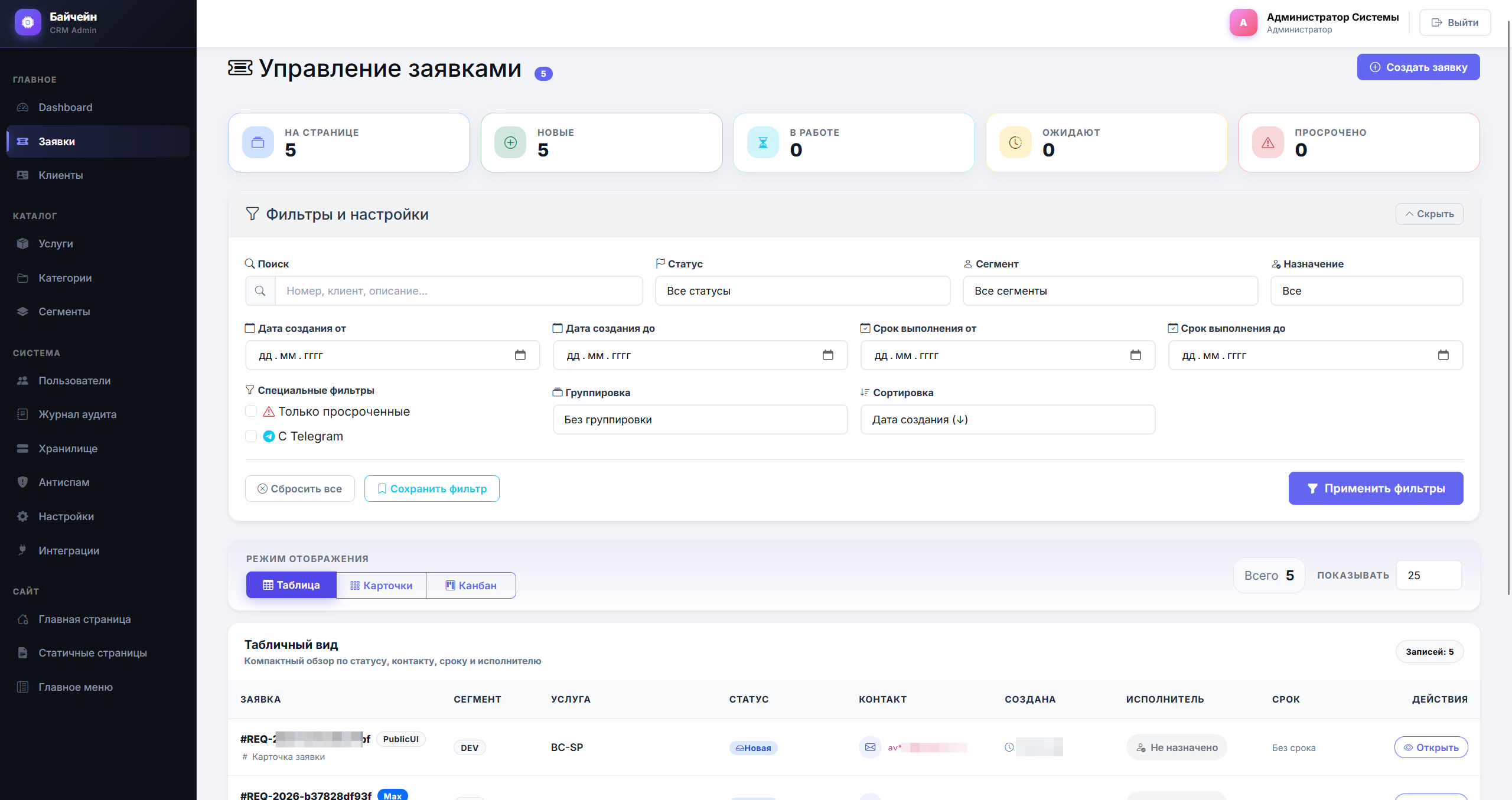1512x800 pixels.
Task: Click the Dashboard speedometer icon in sidebar
Action: pyautogui.click(x=22, y=107)
